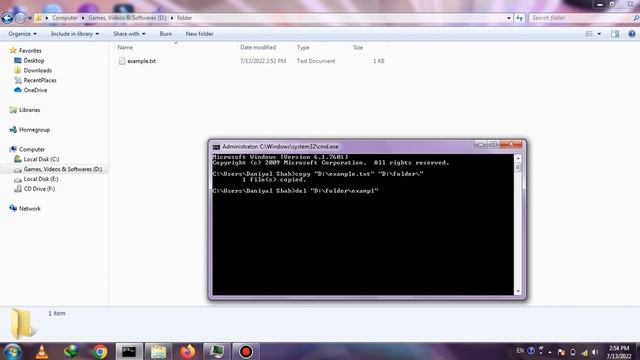Click the red record taskbar icon
Screen dimensions: 640x360
coord(246,351)
